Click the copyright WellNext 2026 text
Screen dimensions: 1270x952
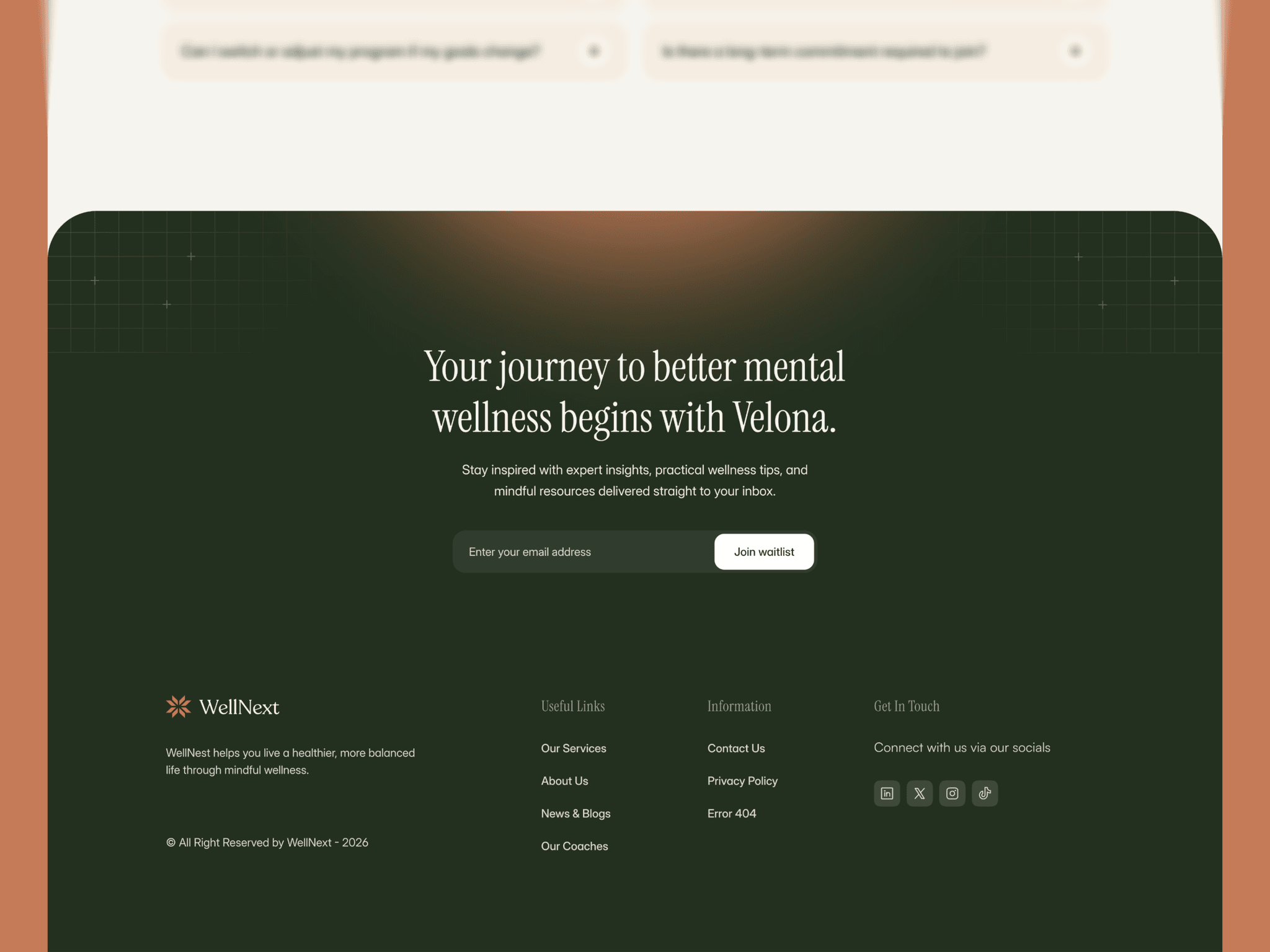click(x=267, y=842)
